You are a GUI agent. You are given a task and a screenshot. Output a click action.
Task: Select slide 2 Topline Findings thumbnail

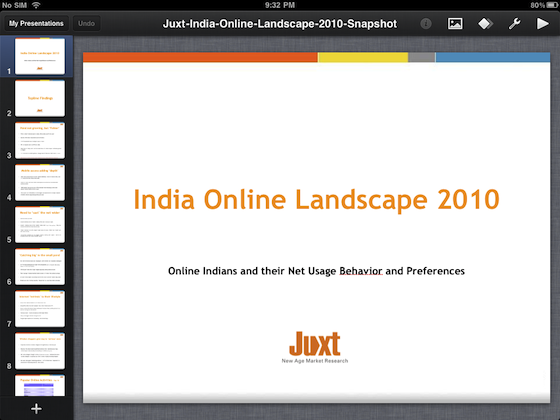point(40,98)
